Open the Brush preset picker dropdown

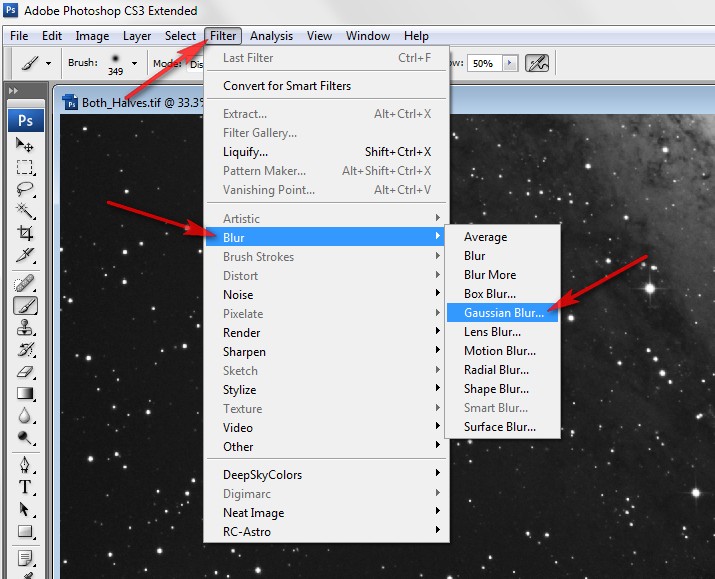pyautogui.click(x=134, y=63)
